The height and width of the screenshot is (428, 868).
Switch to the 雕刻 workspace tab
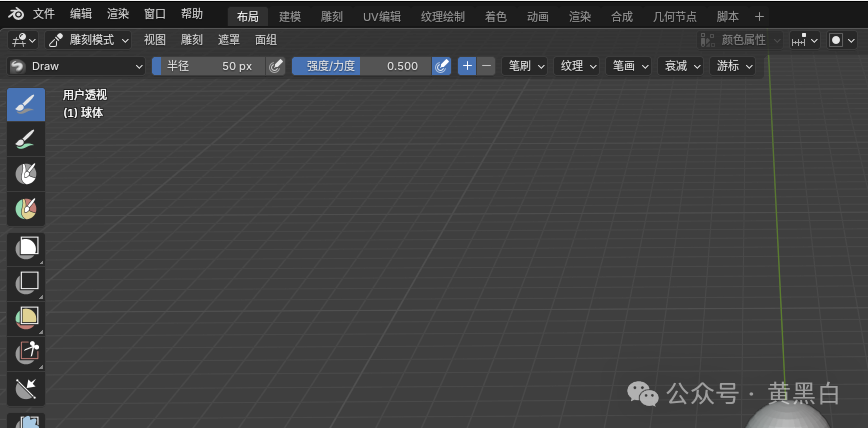[332, 17]
